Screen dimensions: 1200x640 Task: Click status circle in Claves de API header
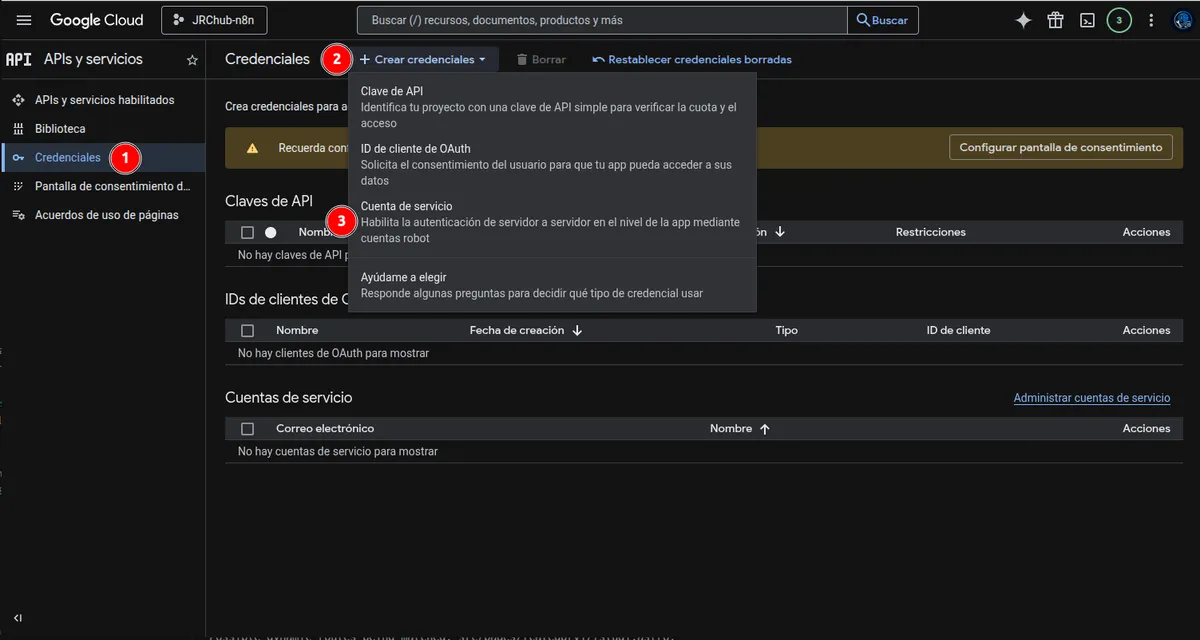270,232
